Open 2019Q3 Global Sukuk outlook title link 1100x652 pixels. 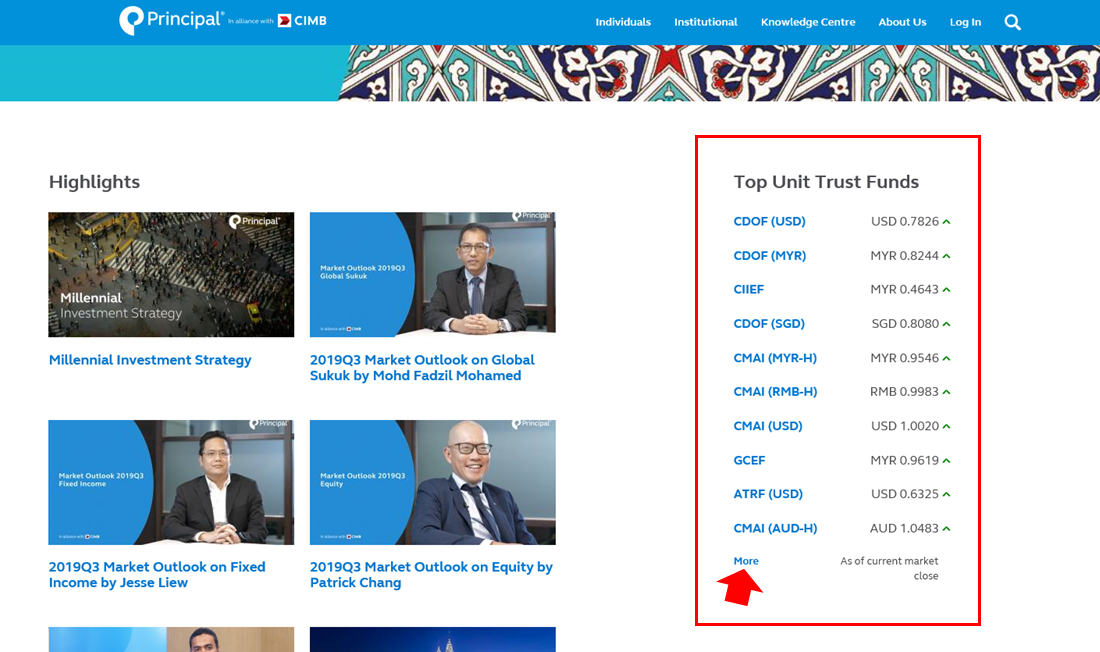point(422,368)
